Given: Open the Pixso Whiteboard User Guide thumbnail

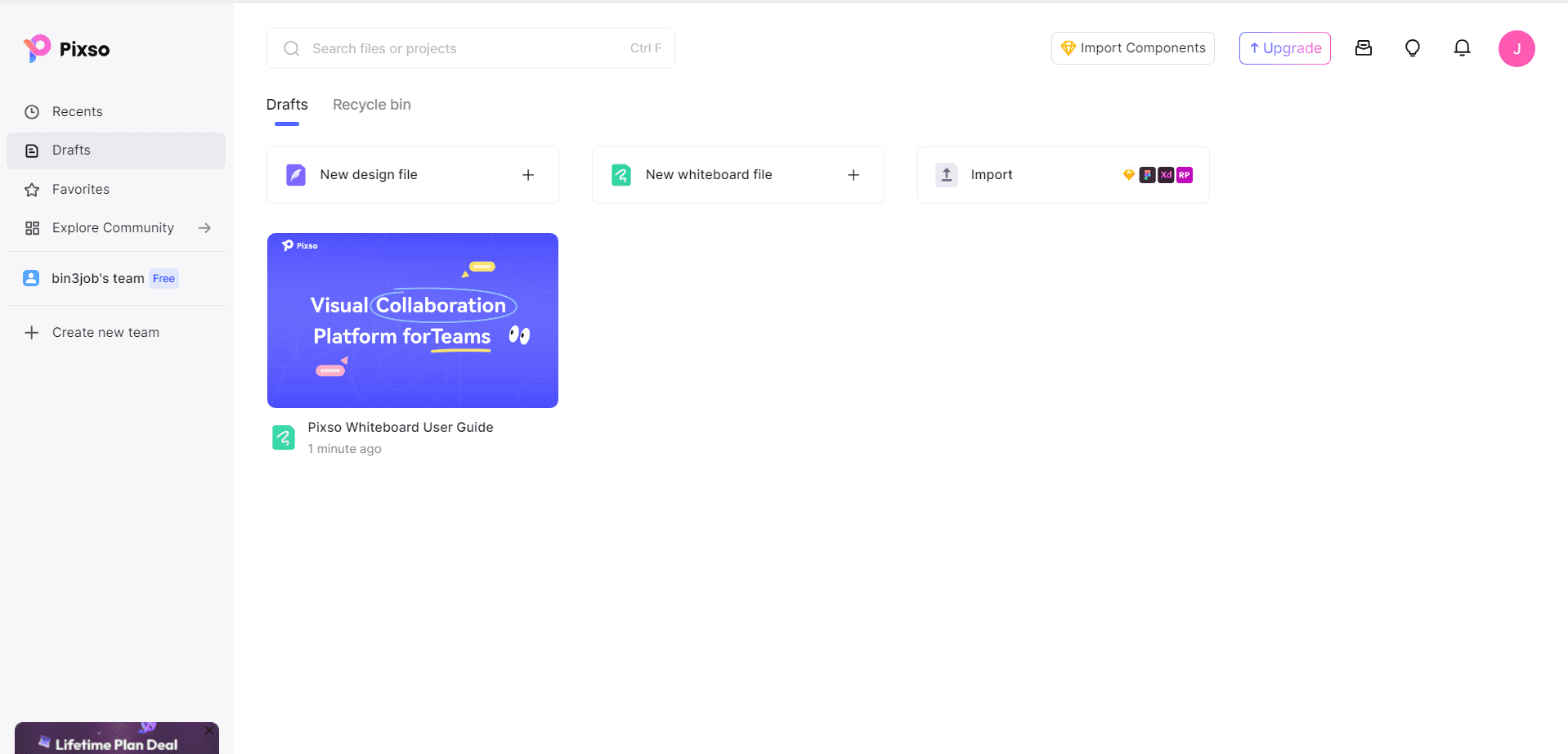Looking at the screenshot, I should click(413, 321).
